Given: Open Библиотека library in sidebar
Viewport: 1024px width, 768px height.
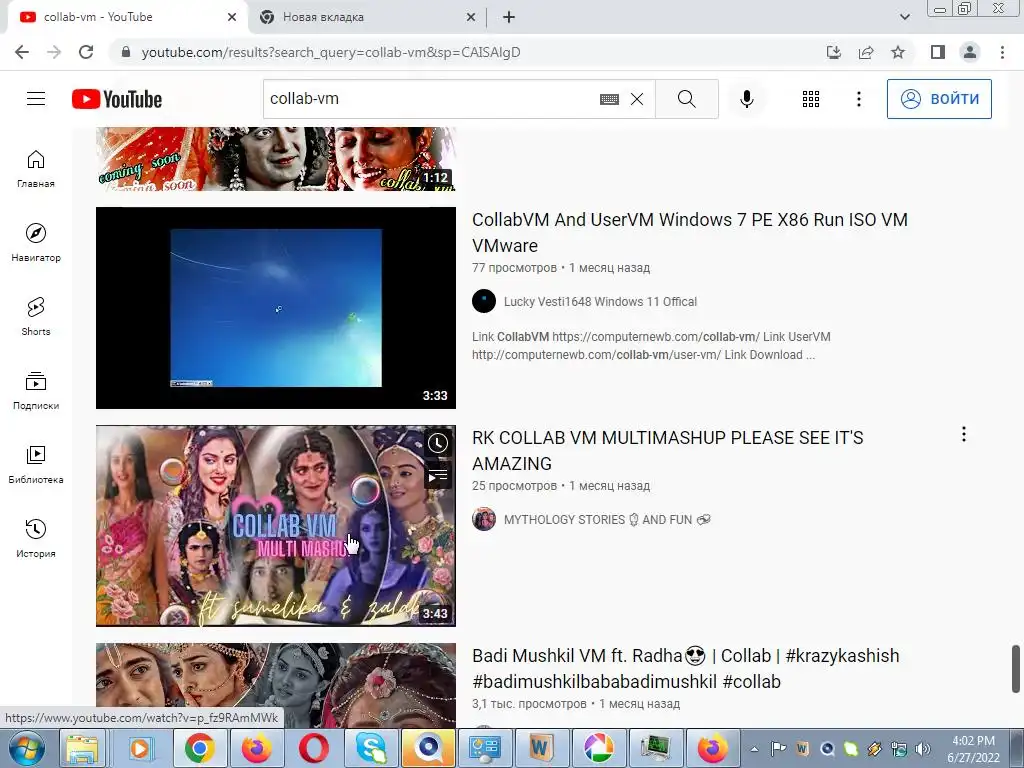Looking at the screenshot, I should pos(36,465).
